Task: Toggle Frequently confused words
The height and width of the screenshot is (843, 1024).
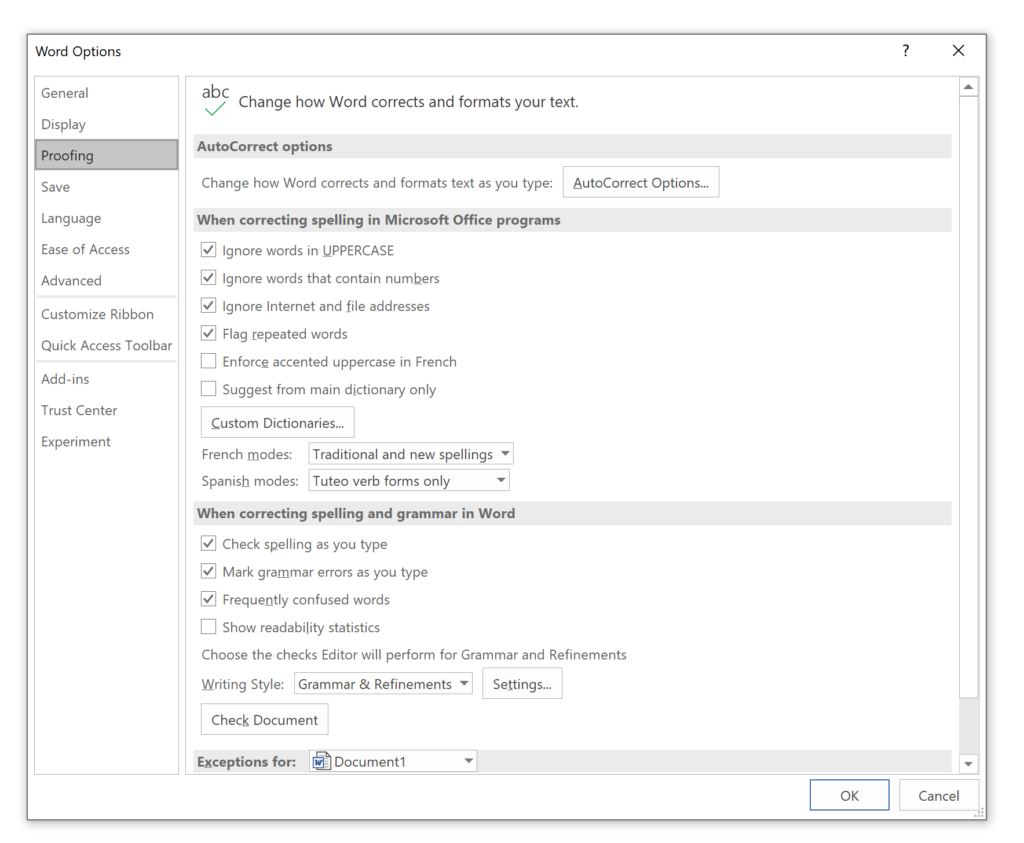Action: (x=208, y=599)
